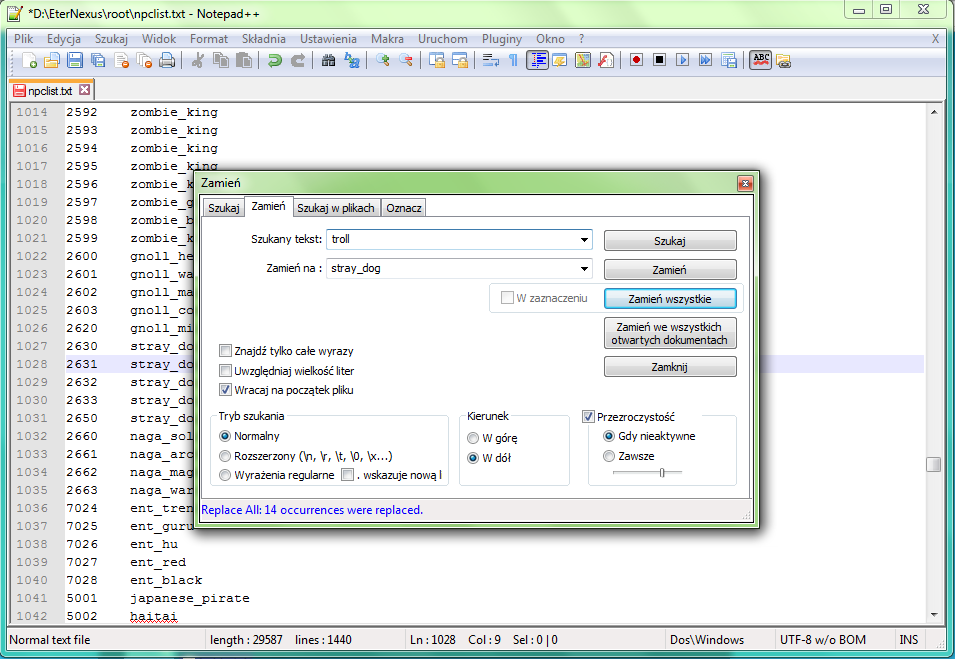Click the Paste clipboard icon
Viewport: 955px width, 659px height.
click(x=244, y=60)
